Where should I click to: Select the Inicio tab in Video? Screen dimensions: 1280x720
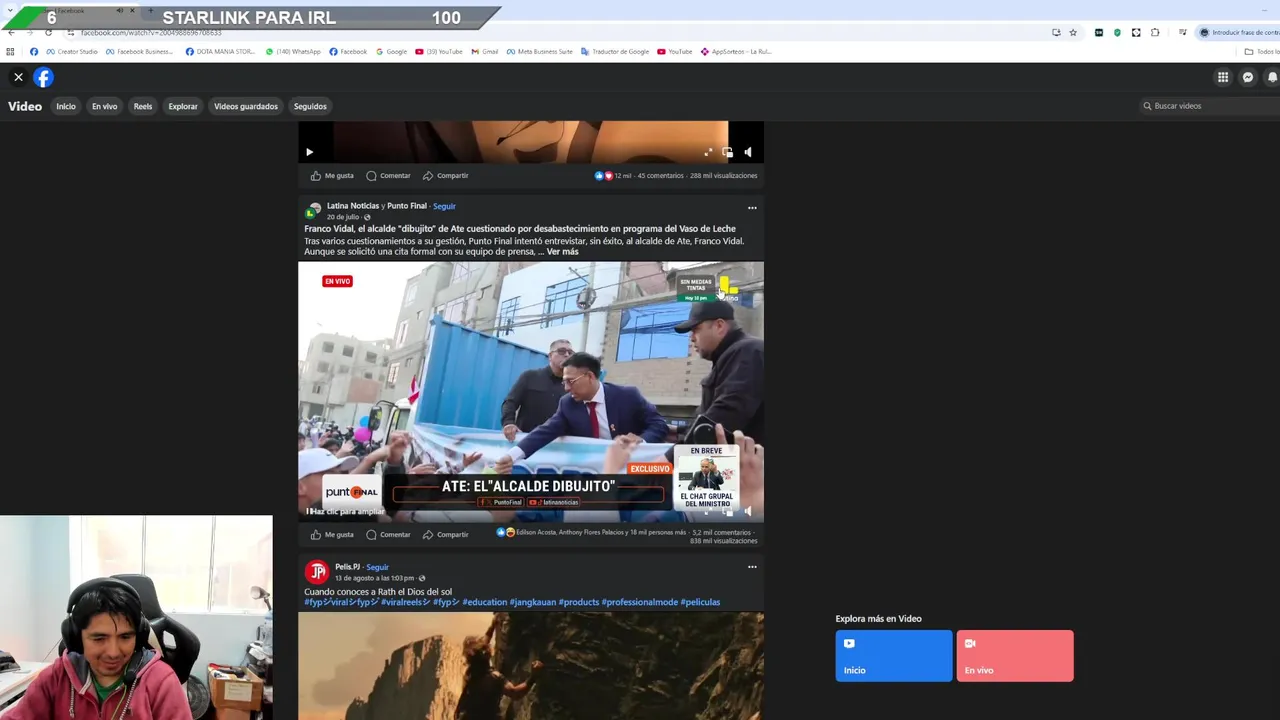pos(66,106)
